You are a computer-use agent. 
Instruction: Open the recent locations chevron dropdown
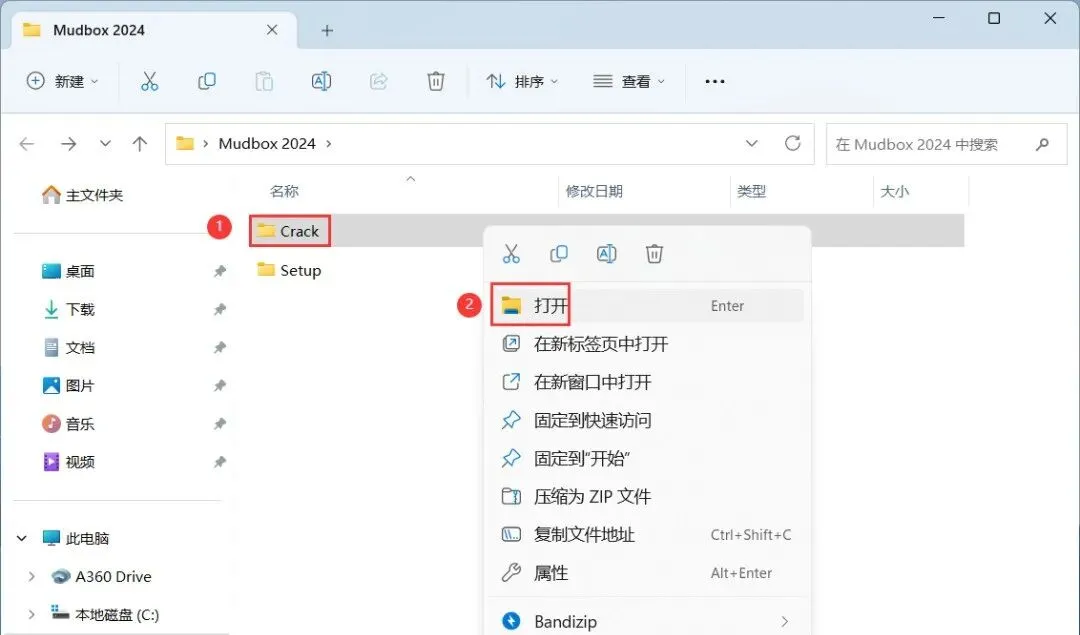point(105,144)
